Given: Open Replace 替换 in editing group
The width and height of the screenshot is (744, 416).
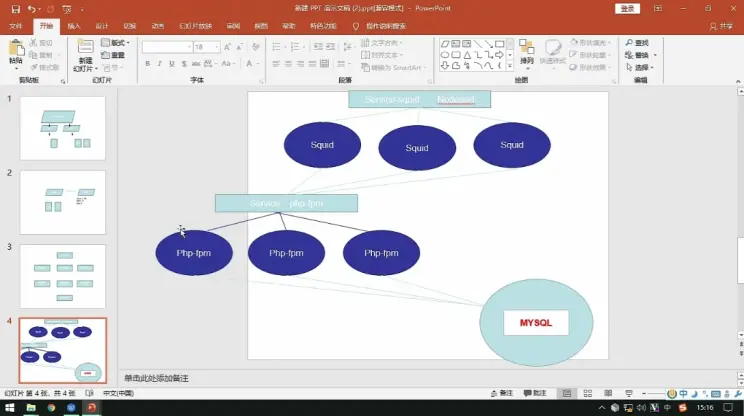Looking at the screenshot, I should [x=641, y=55].
